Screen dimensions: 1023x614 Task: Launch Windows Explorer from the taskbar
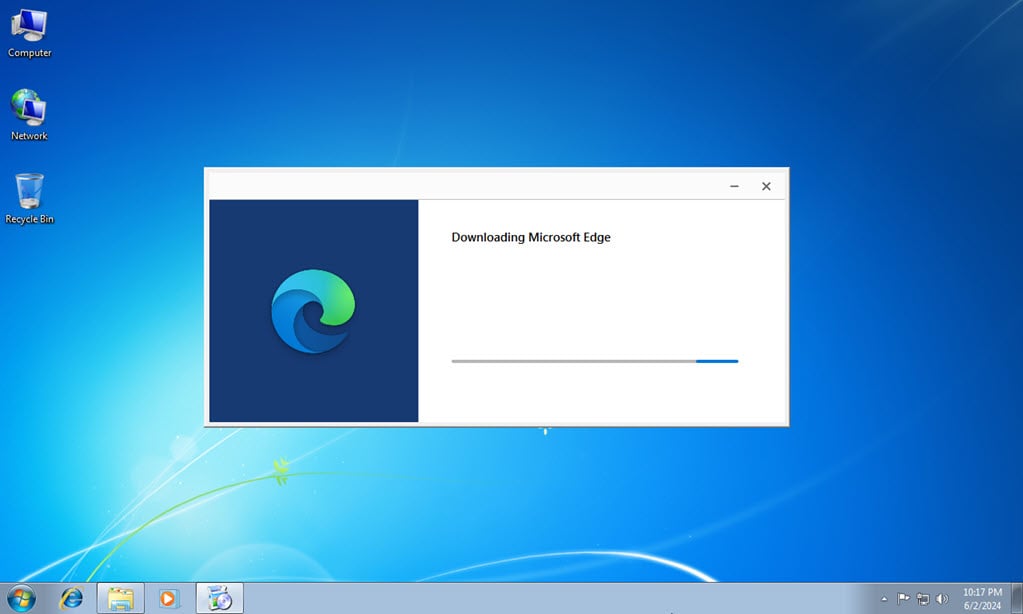[120, 599]
